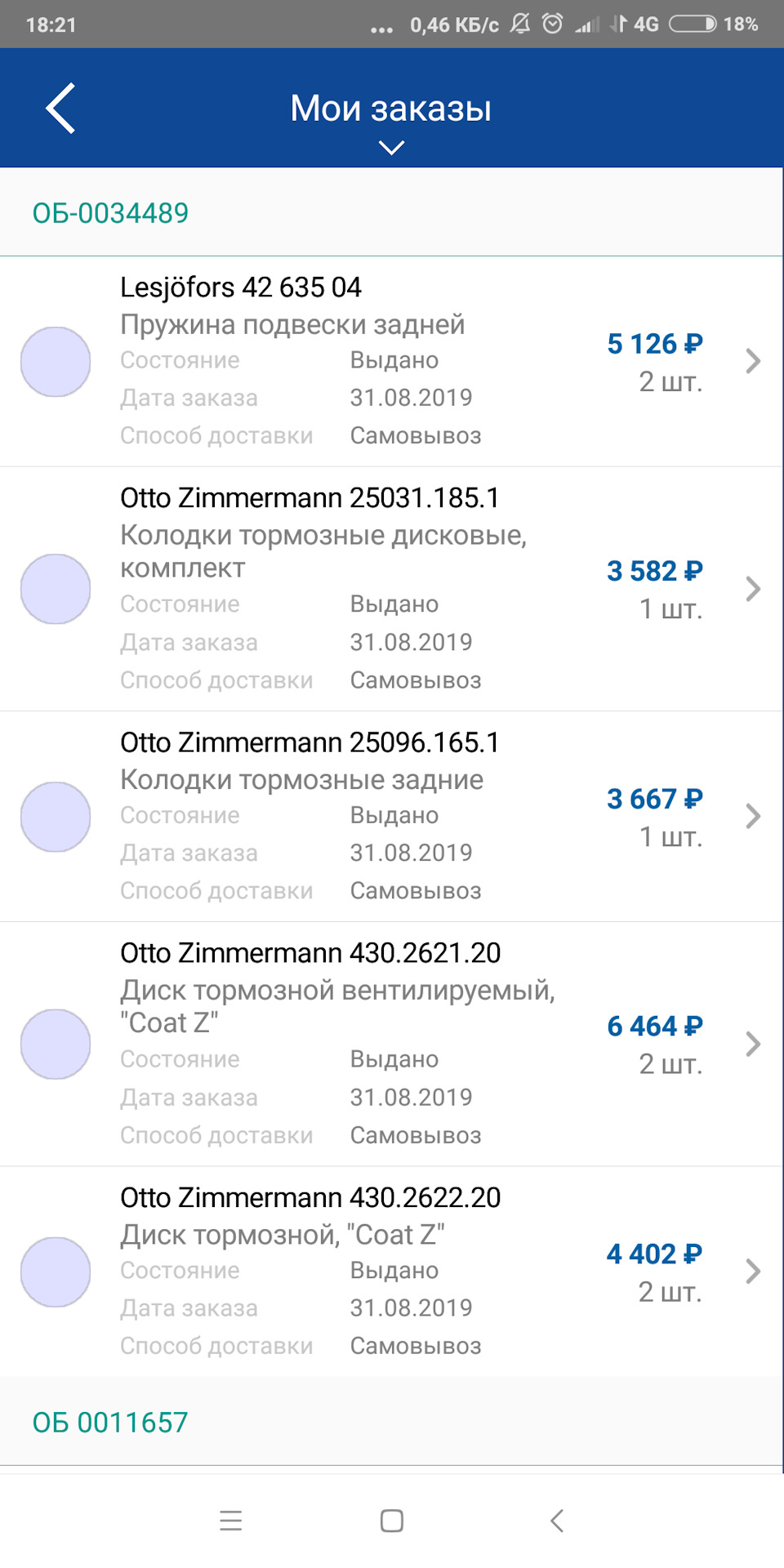Tap the alarm clock status icon

(553, 24)
